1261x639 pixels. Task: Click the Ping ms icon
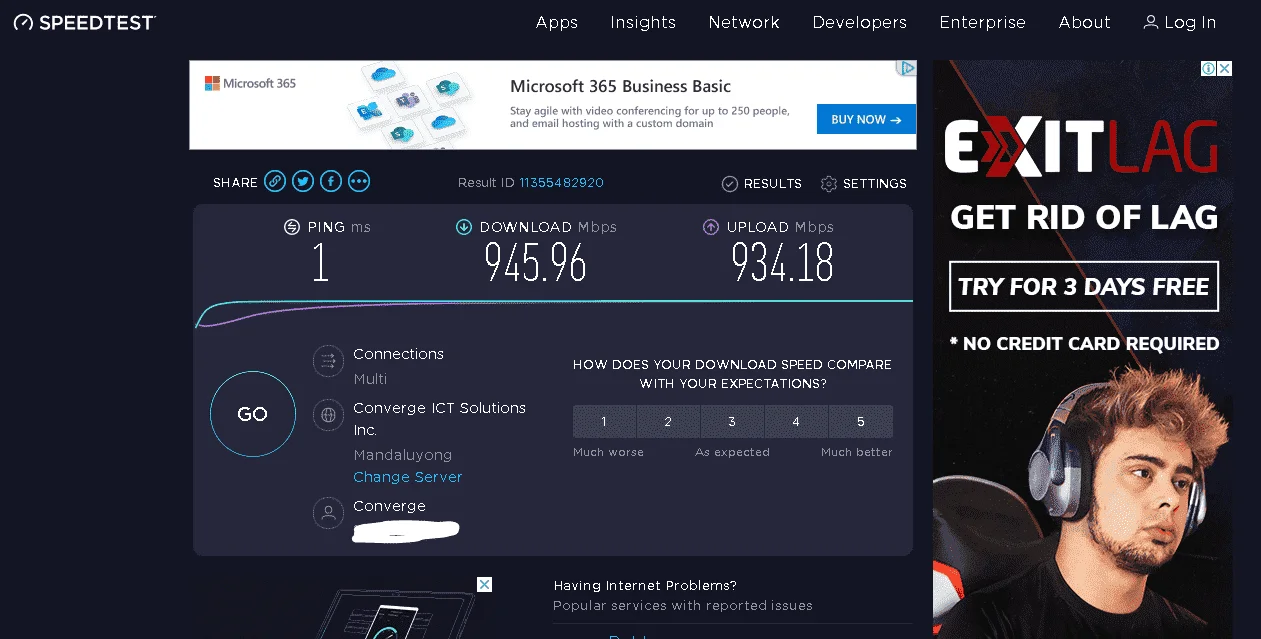(x=292, y=227)
